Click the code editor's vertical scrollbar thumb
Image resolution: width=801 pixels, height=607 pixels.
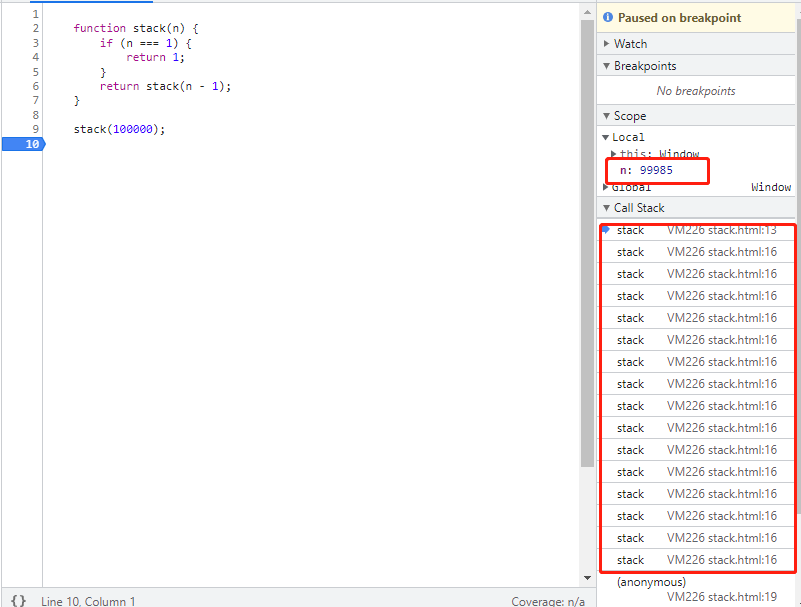click(x=587, y=240)
